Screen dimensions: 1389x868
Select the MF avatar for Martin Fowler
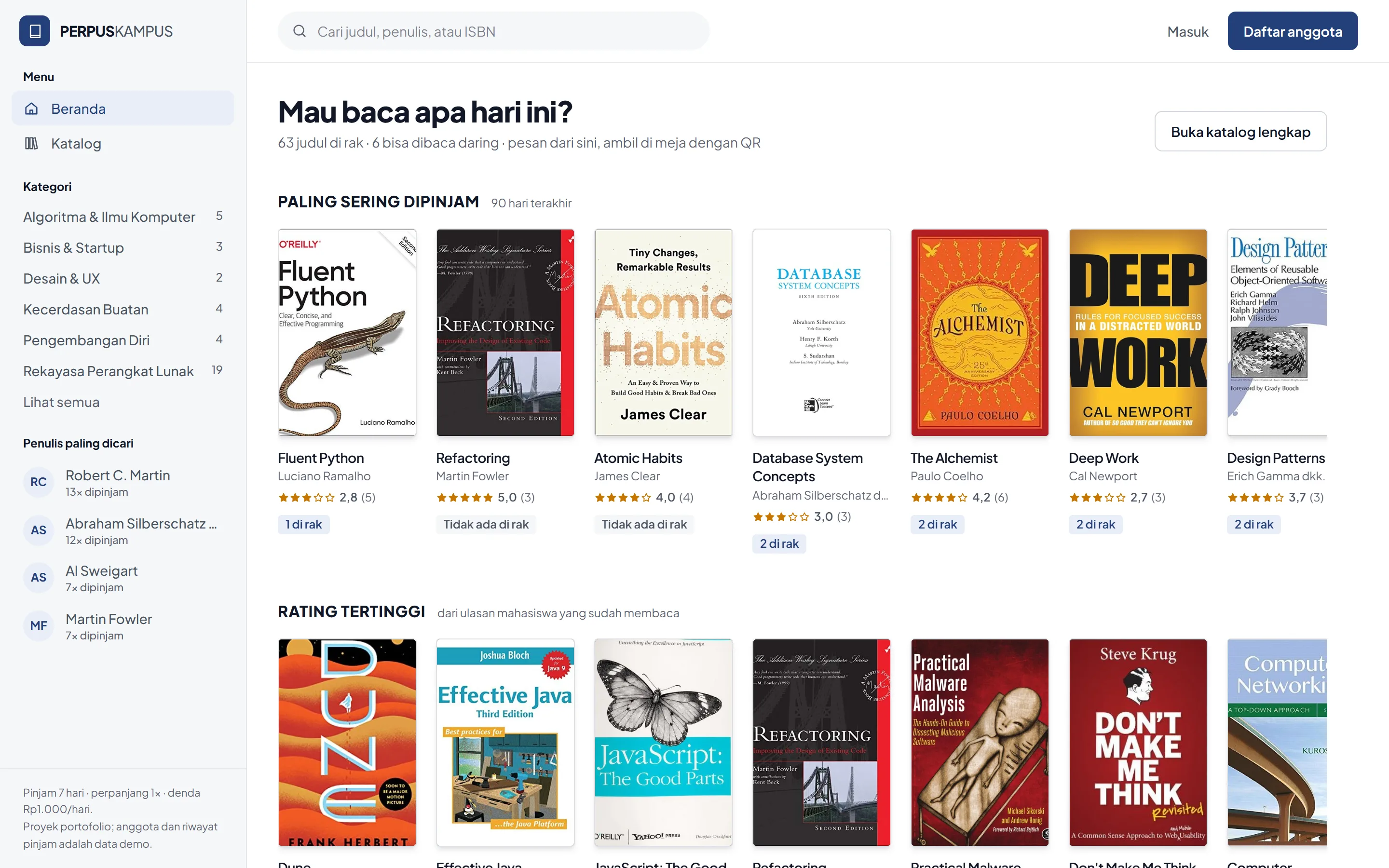pos(39,626)
